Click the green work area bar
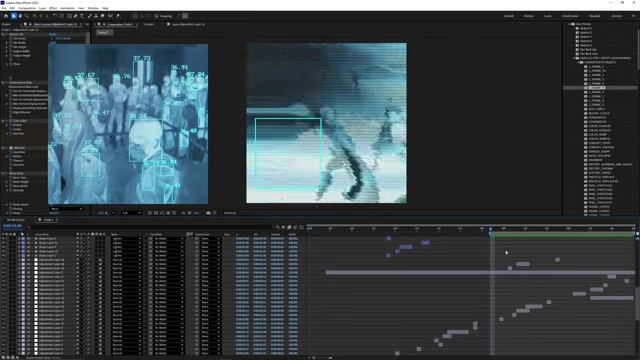This screenshot has width=640, height=360. (x=562, y=235)
